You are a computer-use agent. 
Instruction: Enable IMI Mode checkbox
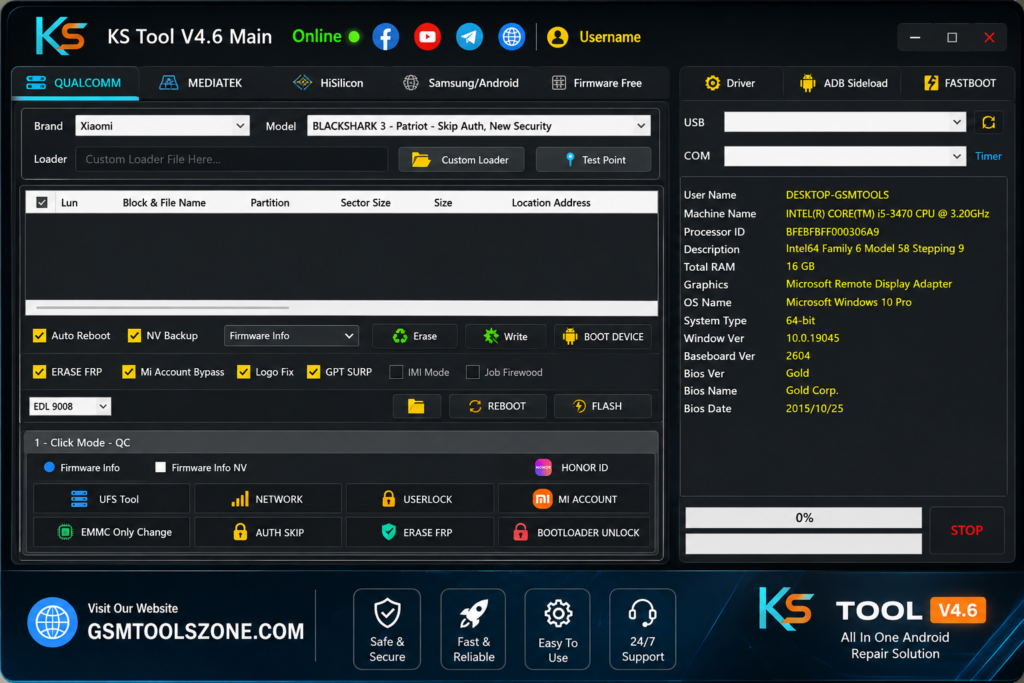pyautogui.click(x=396, y=372)
